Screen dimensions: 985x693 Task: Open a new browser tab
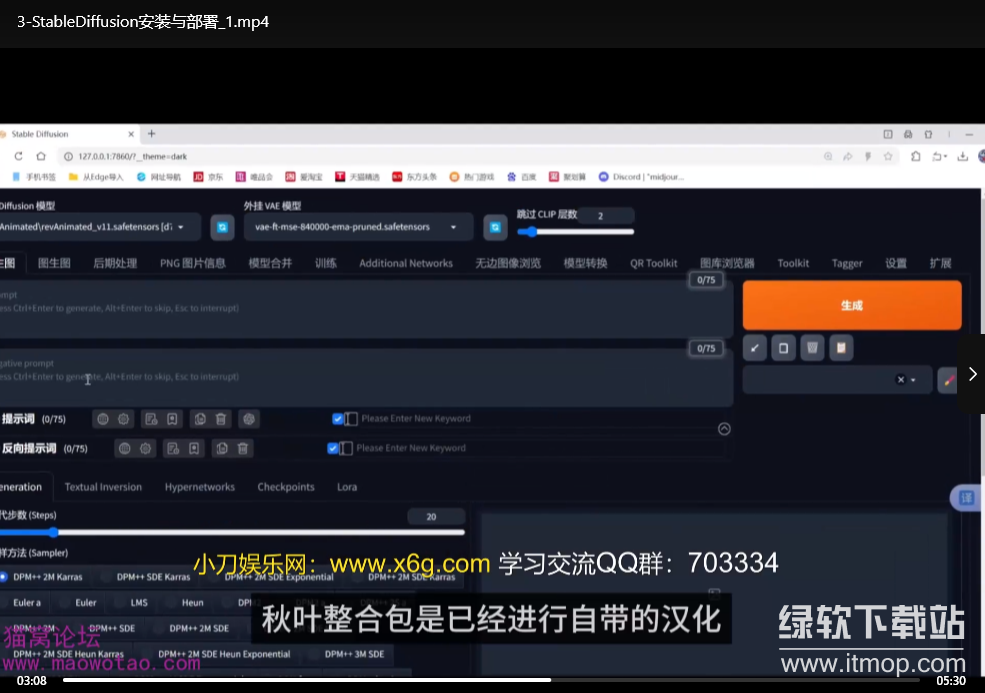[x=151, y=134]
